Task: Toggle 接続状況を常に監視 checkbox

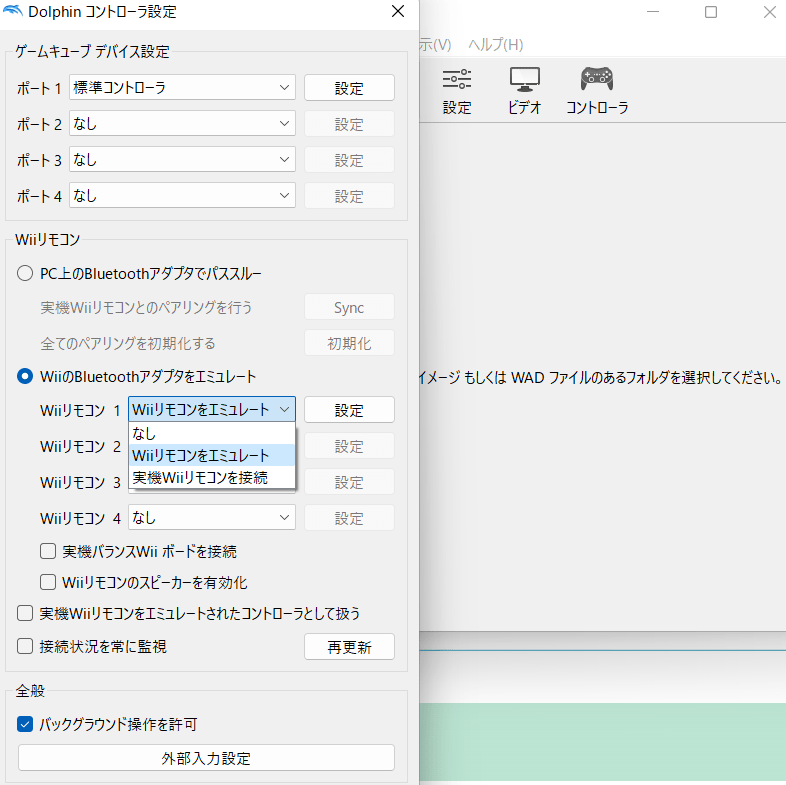Action: tap(25, 646)
